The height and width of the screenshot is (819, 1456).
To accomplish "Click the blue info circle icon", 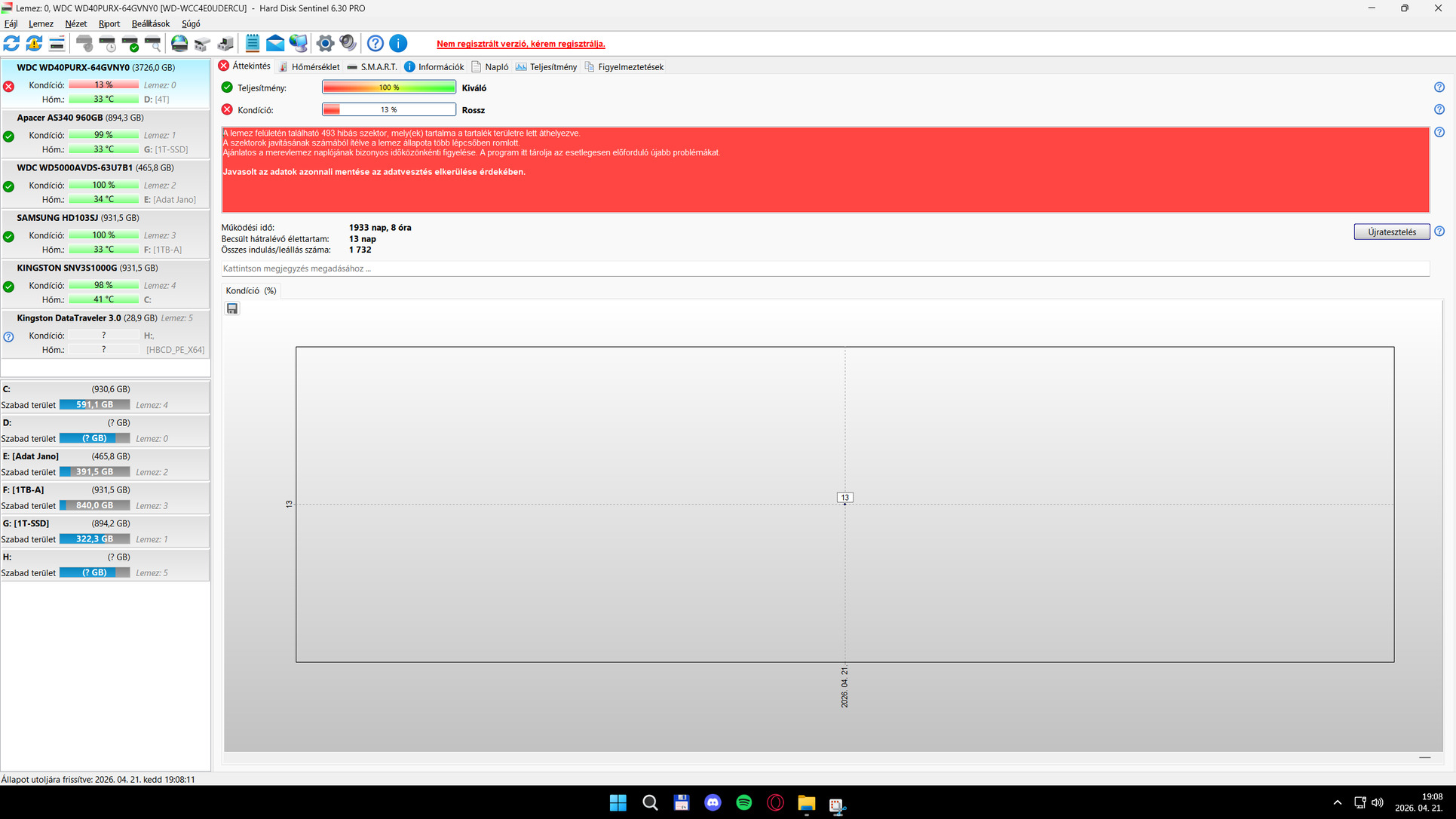I will [398, 44].
